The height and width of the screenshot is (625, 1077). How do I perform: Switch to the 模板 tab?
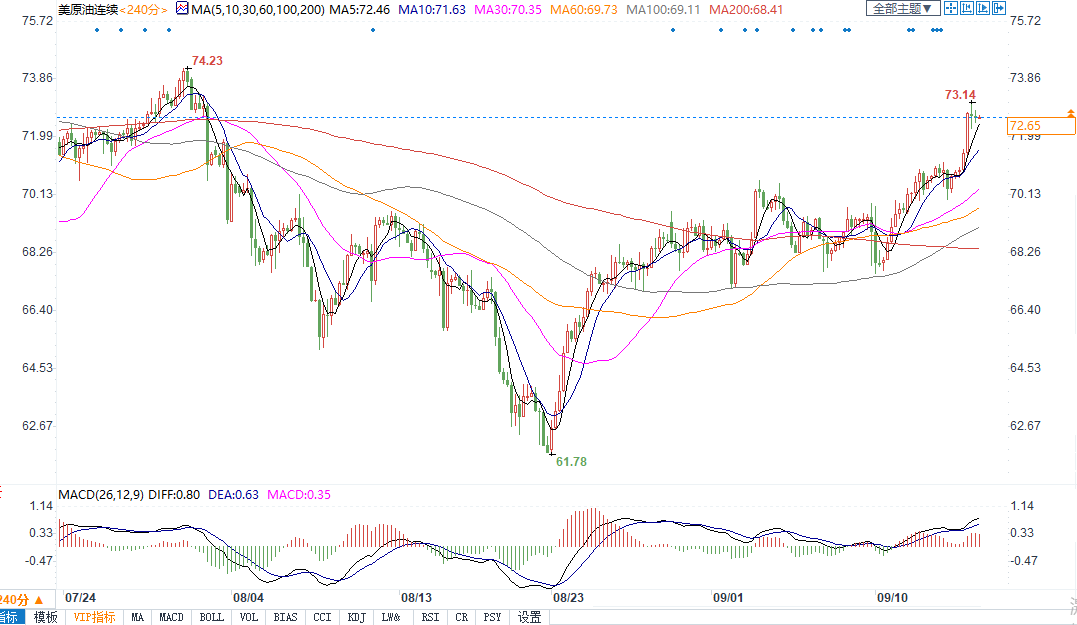[x=45, y=617]
